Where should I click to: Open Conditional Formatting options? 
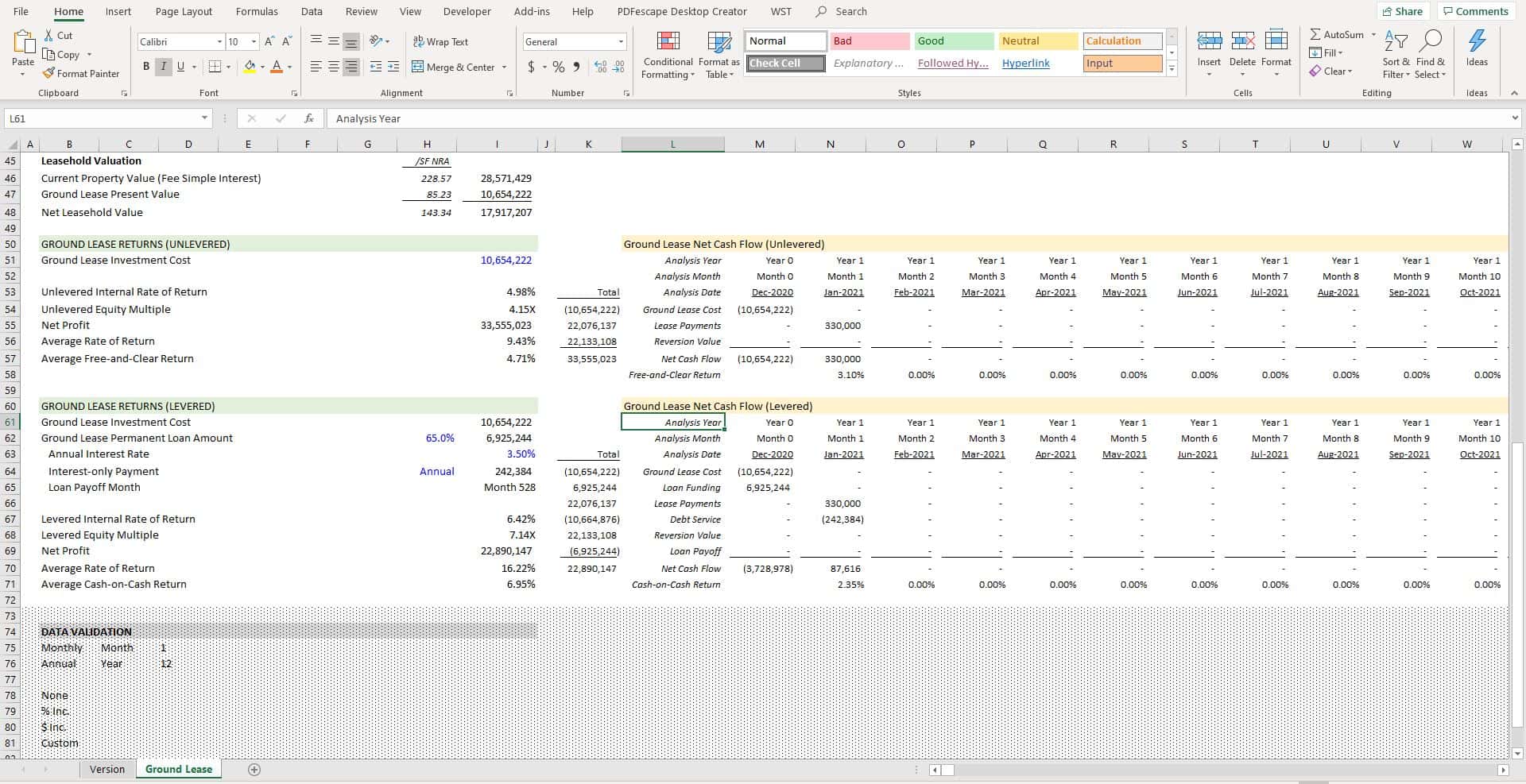point(668,54)
